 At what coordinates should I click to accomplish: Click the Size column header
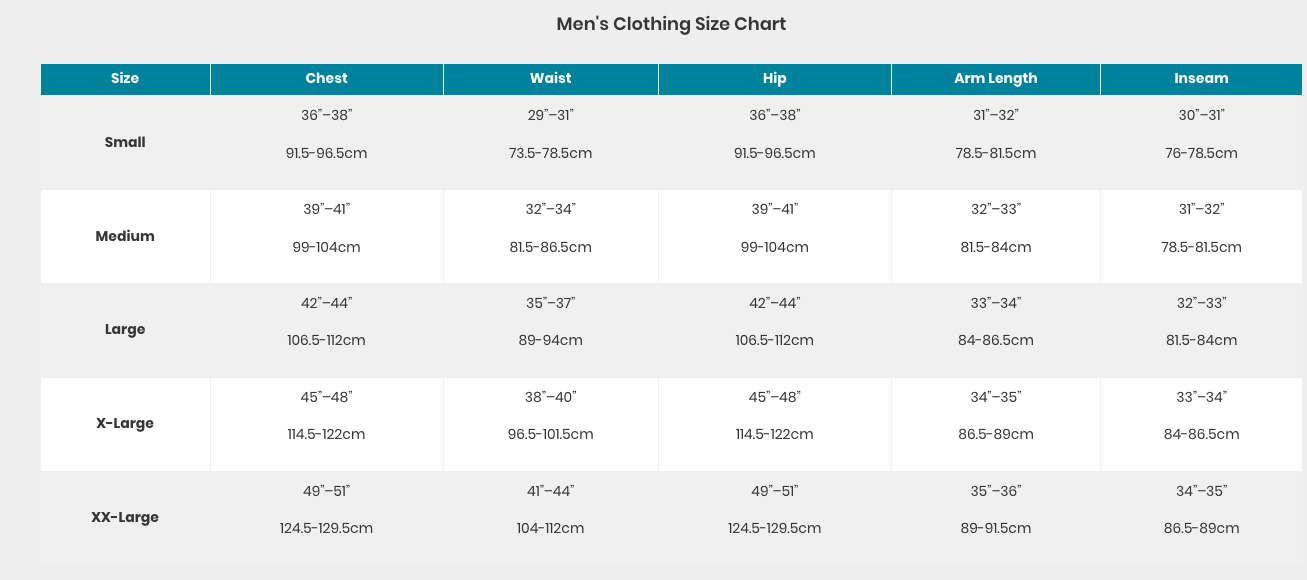[x=125, y=78]
